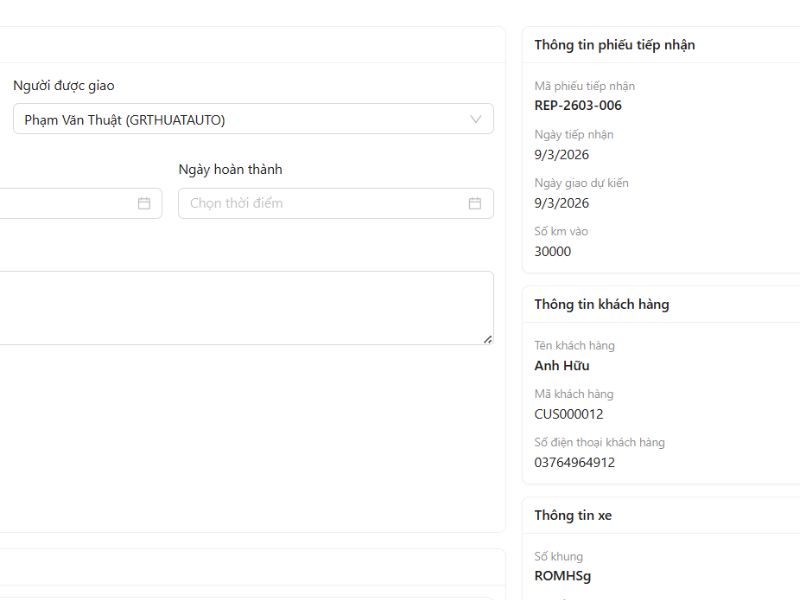Click the customer phone number 03764964912
The width and height of the screenshot is (800, 600).
[x=574, y=462]
